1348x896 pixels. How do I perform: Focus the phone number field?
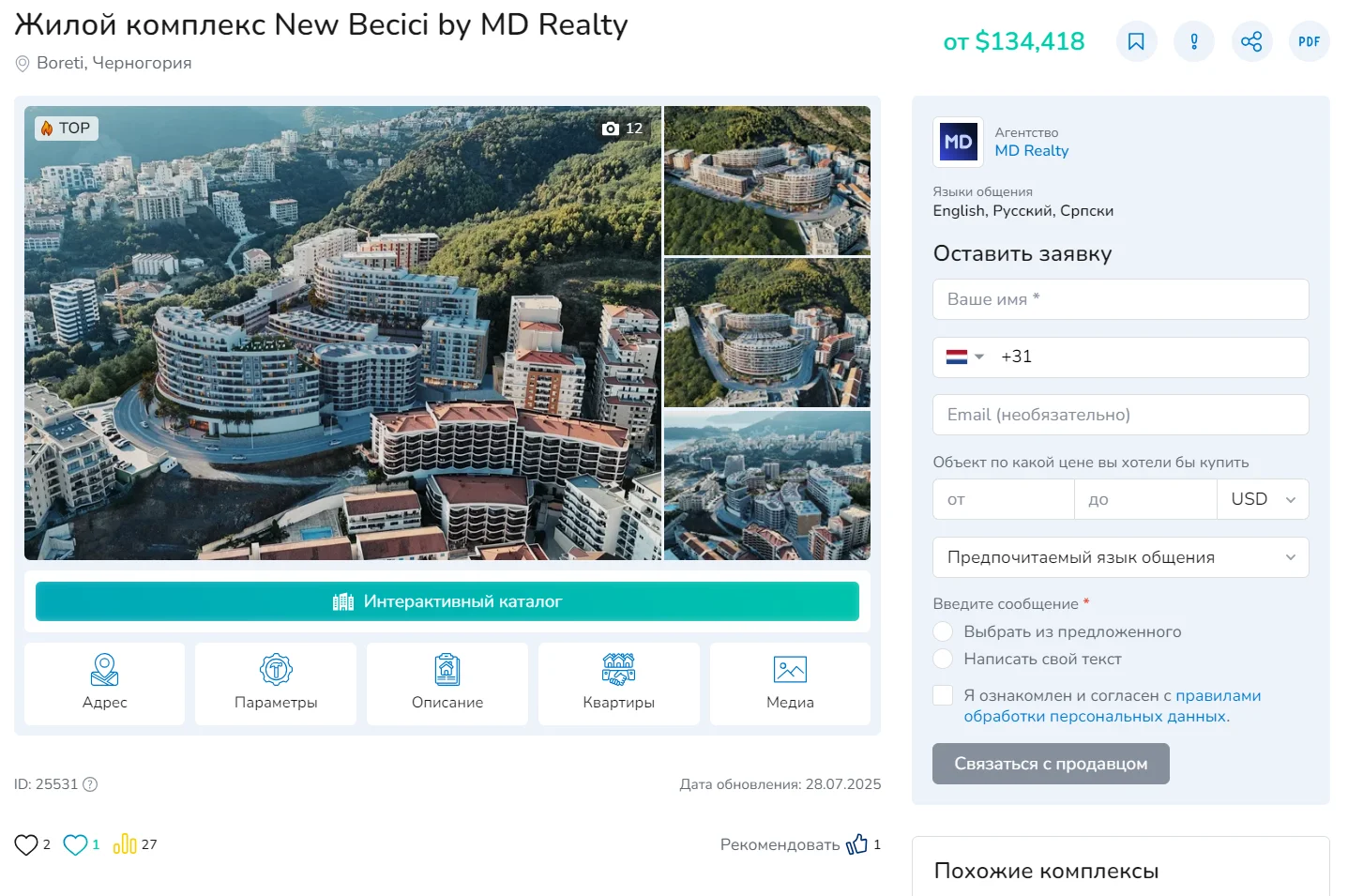(1149, 357)
